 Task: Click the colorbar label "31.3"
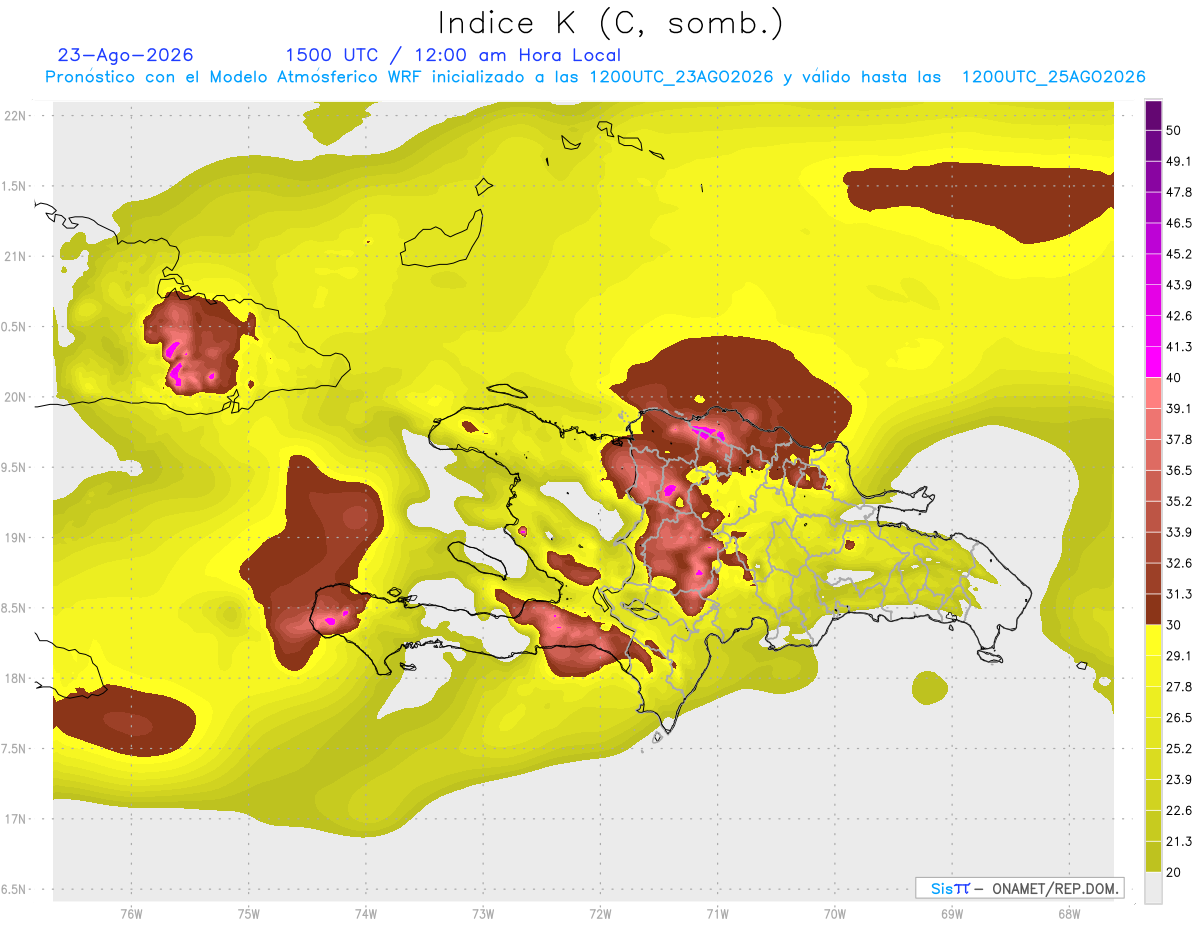click(x=1180, y=594)
